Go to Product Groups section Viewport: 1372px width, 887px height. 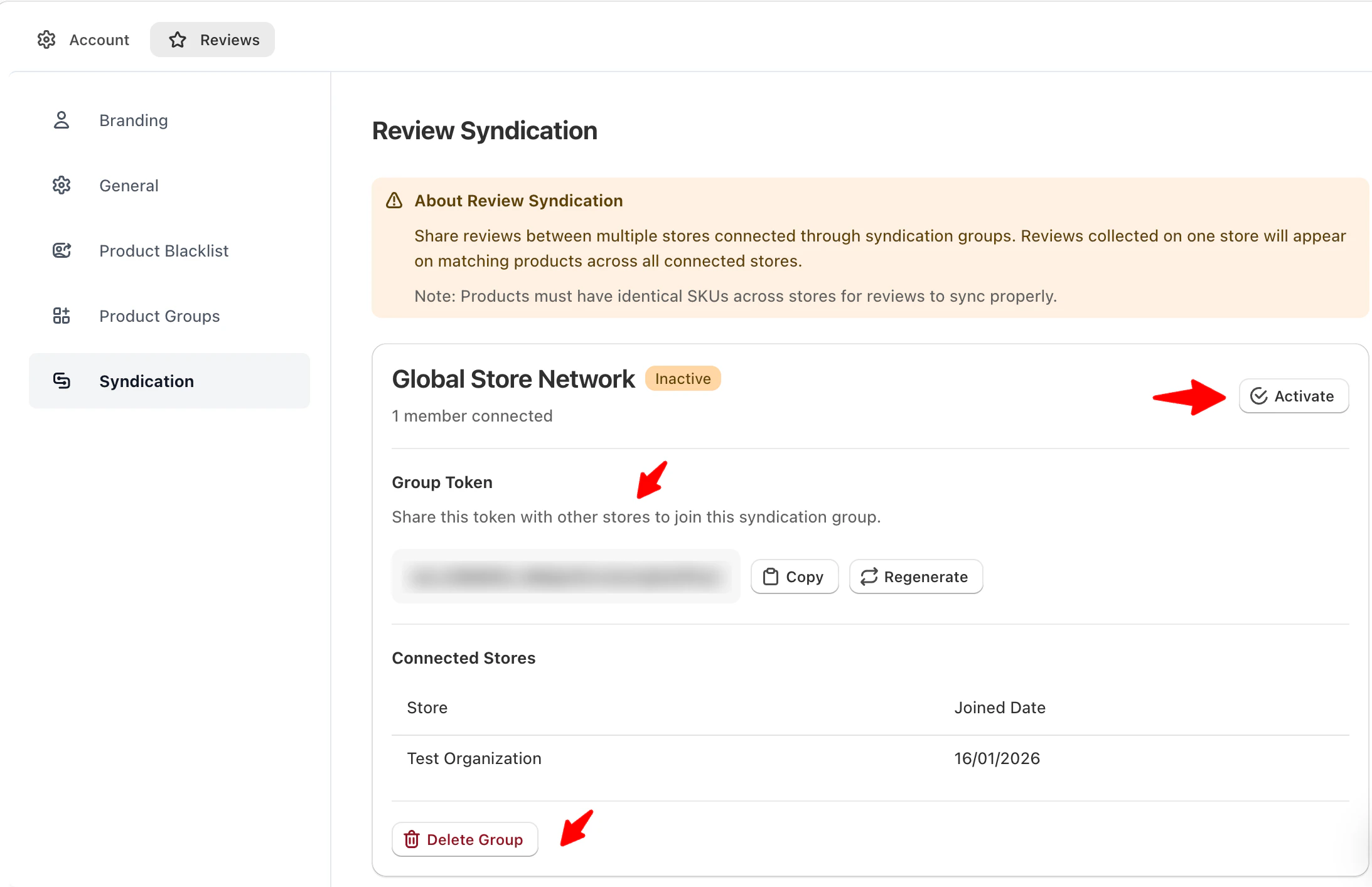pyautogui.click(x=159, y=316)
